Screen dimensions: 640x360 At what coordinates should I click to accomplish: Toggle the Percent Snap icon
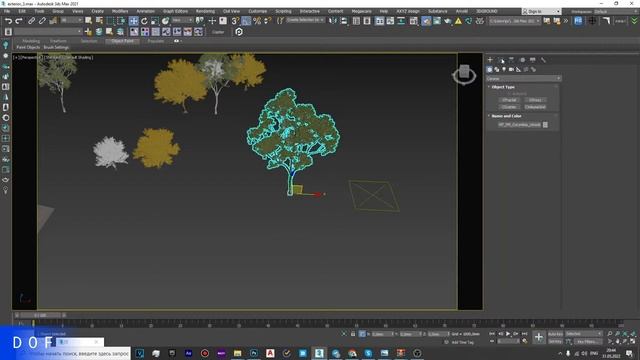257,20
